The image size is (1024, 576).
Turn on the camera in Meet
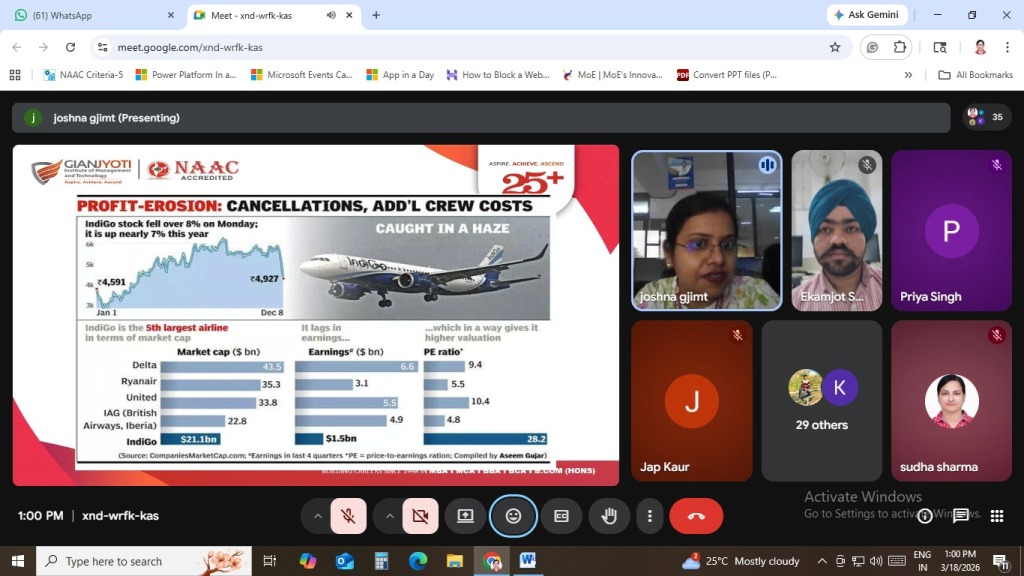[x=420, y=516]
